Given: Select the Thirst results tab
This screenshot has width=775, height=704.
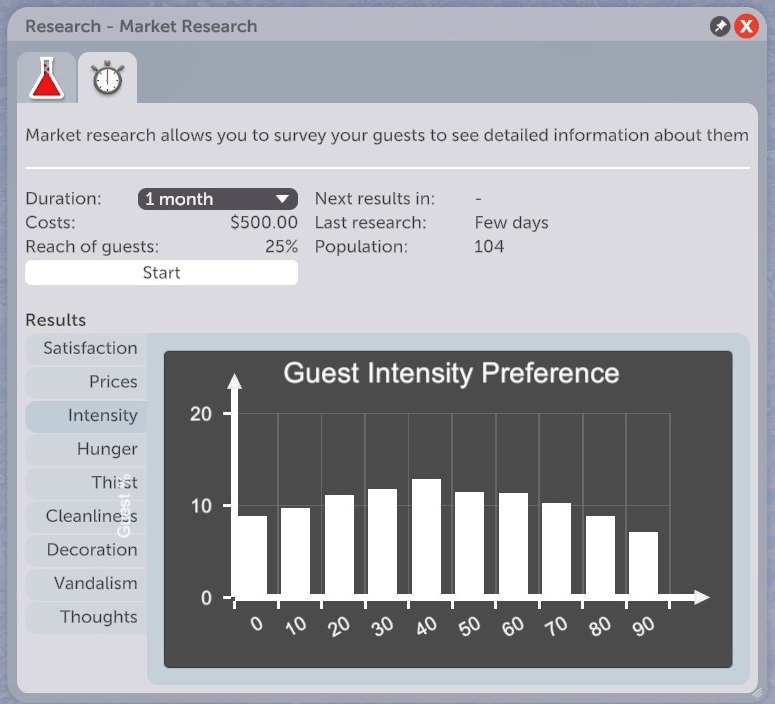Looking at the screenshot, I should click(x=86, y=483).
